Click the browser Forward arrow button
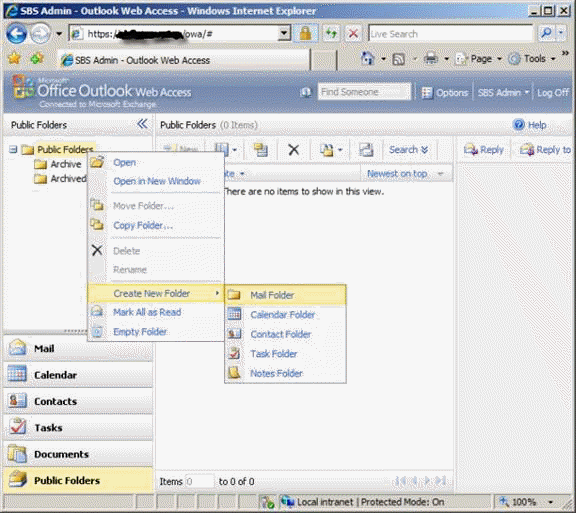The width and height of the screenshot is (576, 513). click(x=40, y=34)
